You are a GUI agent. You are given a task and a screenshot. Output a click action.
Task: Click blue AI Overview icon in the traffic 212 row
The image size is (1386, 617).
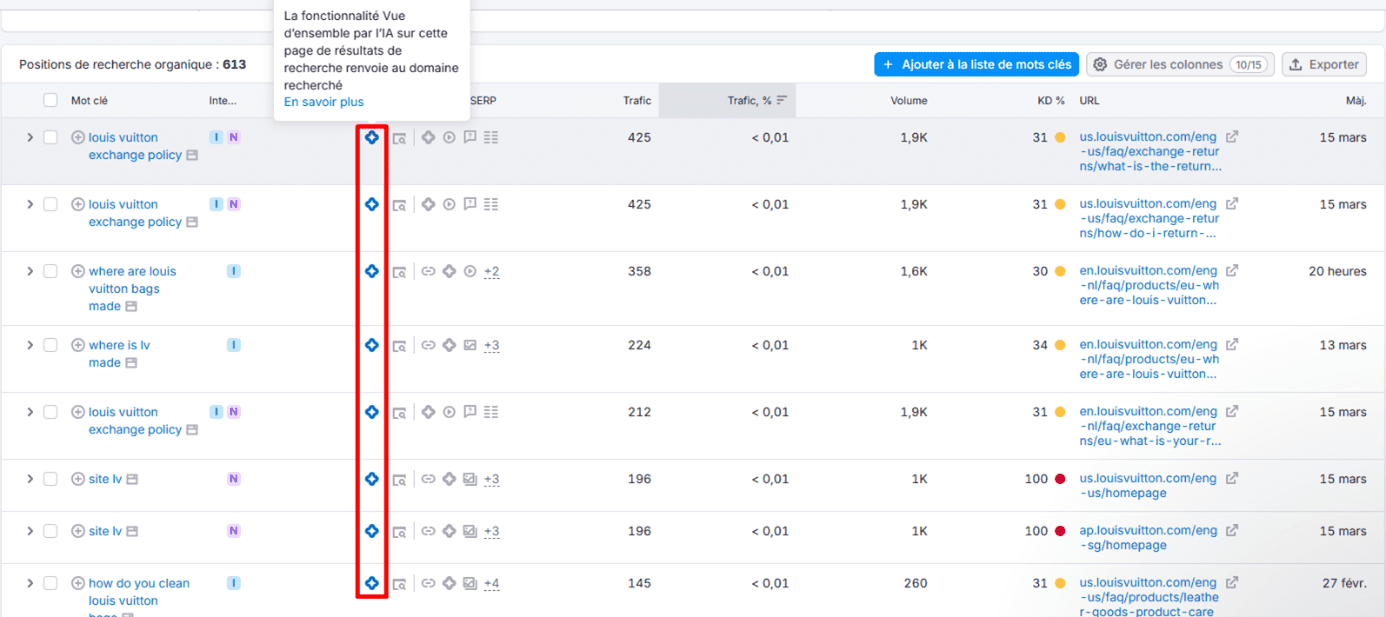point(372,412)
